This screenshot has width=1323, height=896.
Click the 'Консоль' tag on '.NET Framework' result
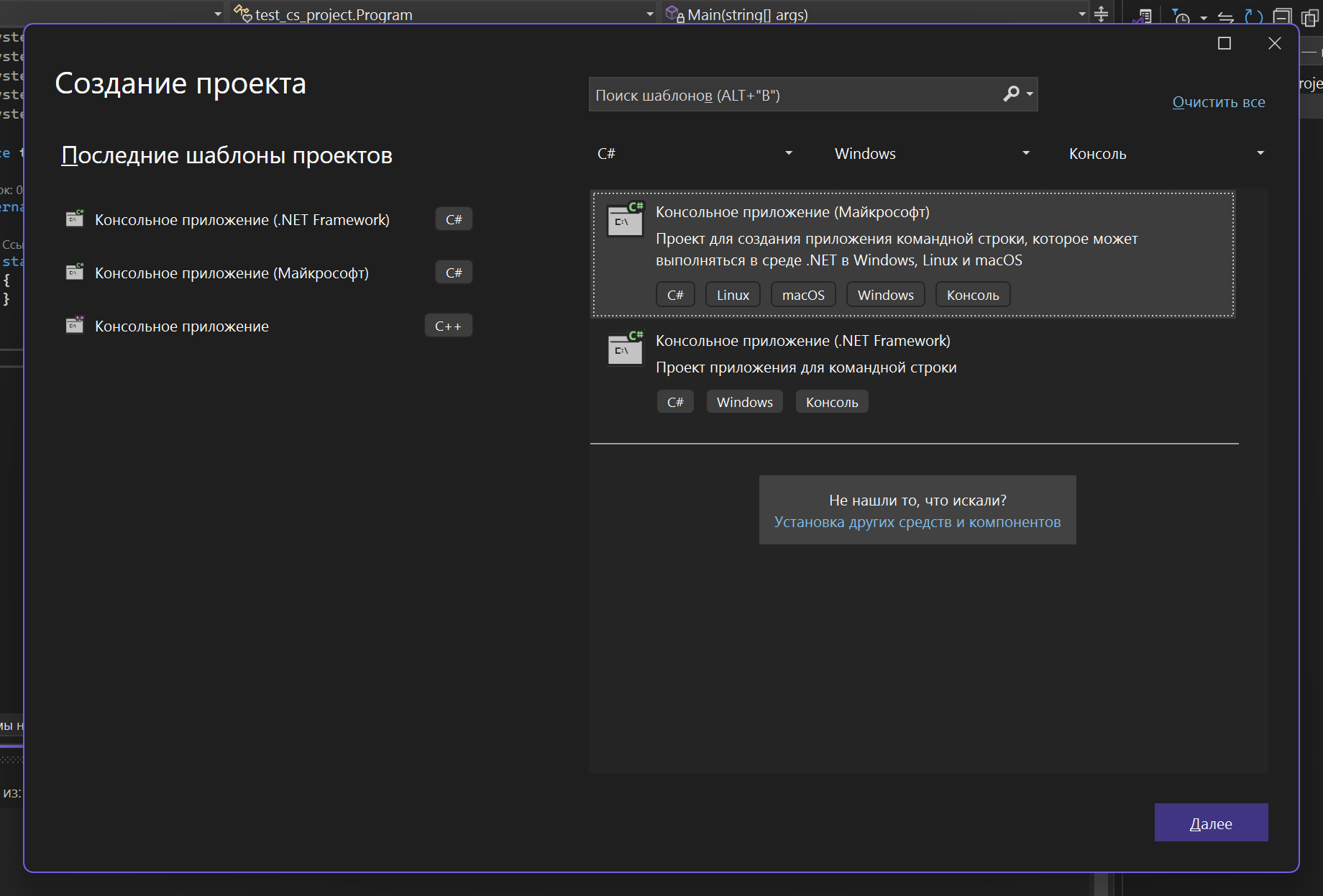coord(832,402)
